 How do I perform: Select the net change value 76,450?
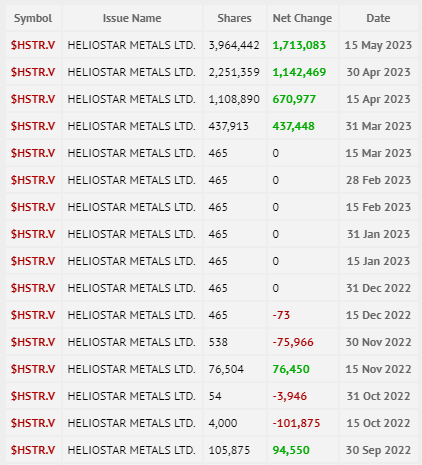pyautogui.click(x=291, y=369)
